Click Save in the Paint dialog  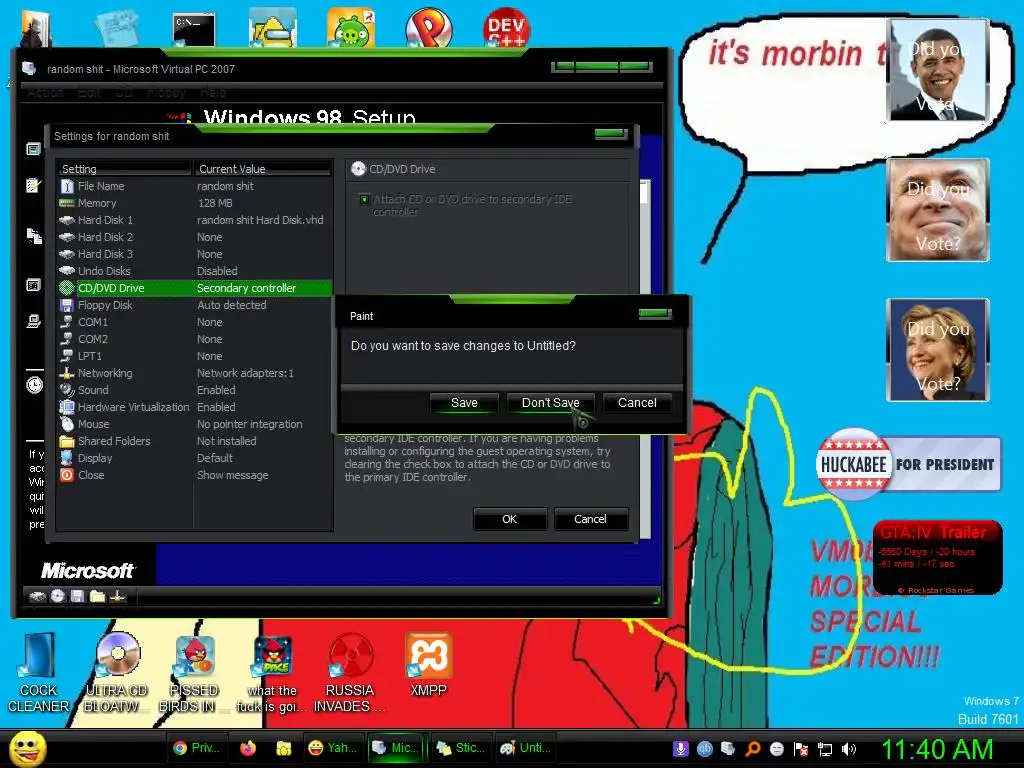pyautogui.click(x=464, y=403)
